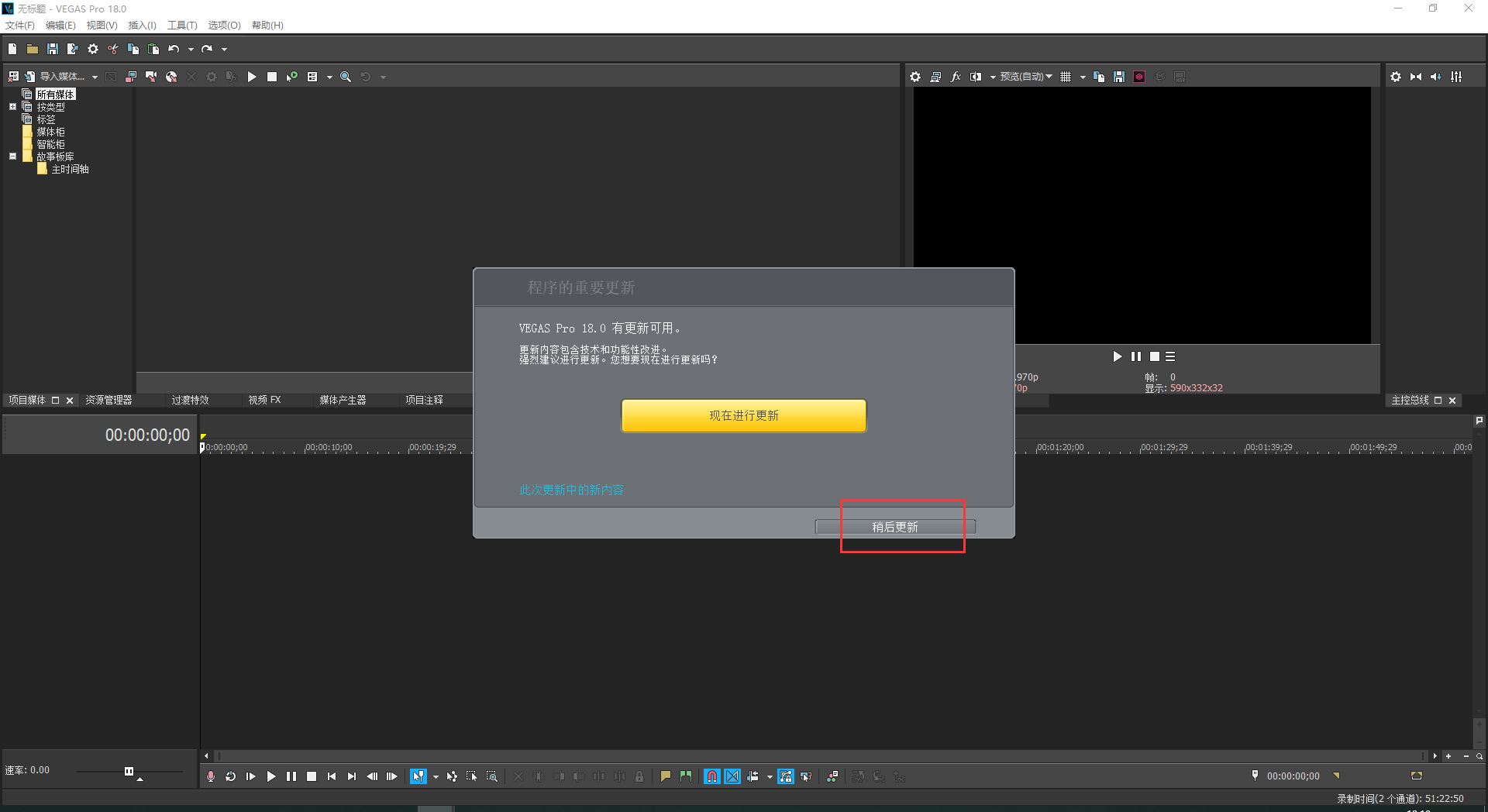Open the 此次更新中的新内容 link
This screenshot has height=812, width=1488.
tap(571, 490)
